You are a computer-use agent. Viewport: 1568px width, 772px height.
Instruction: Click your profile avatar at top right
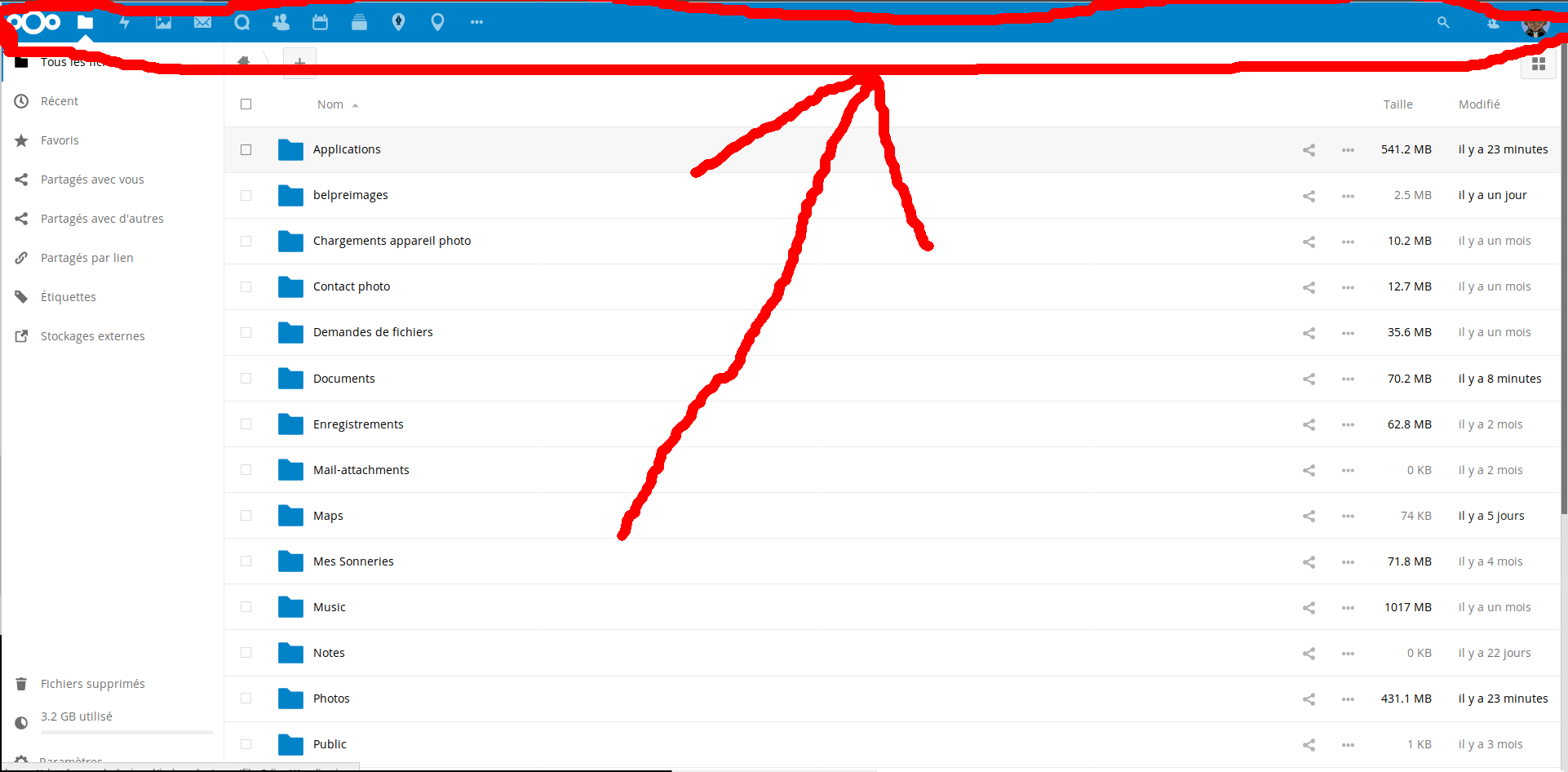click(x=1535, y=22)
